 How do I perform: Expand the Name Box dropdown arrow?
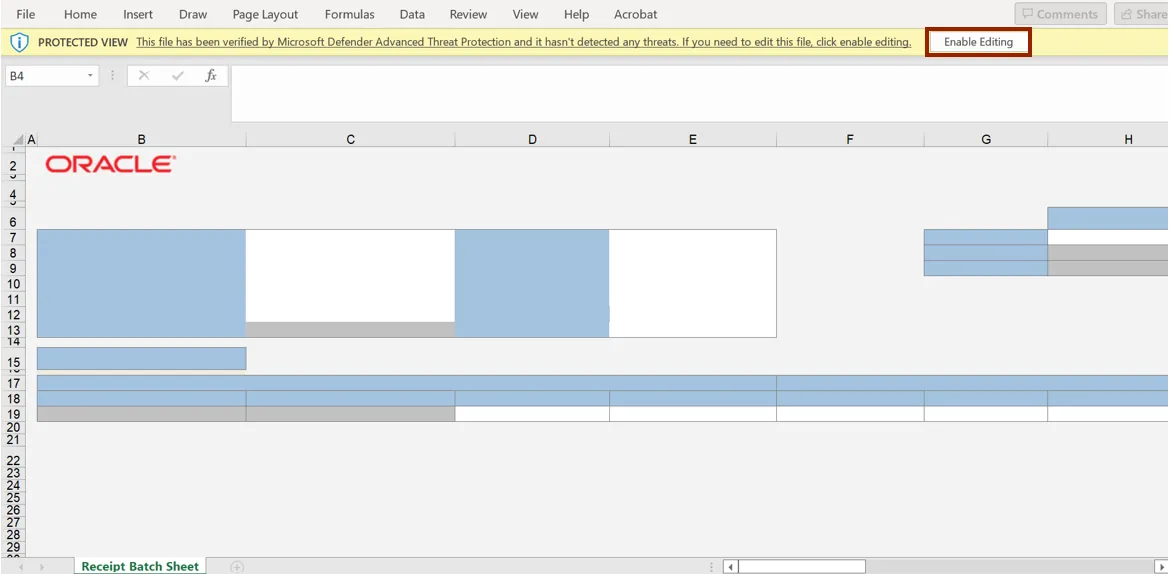(x=90, y=75)
